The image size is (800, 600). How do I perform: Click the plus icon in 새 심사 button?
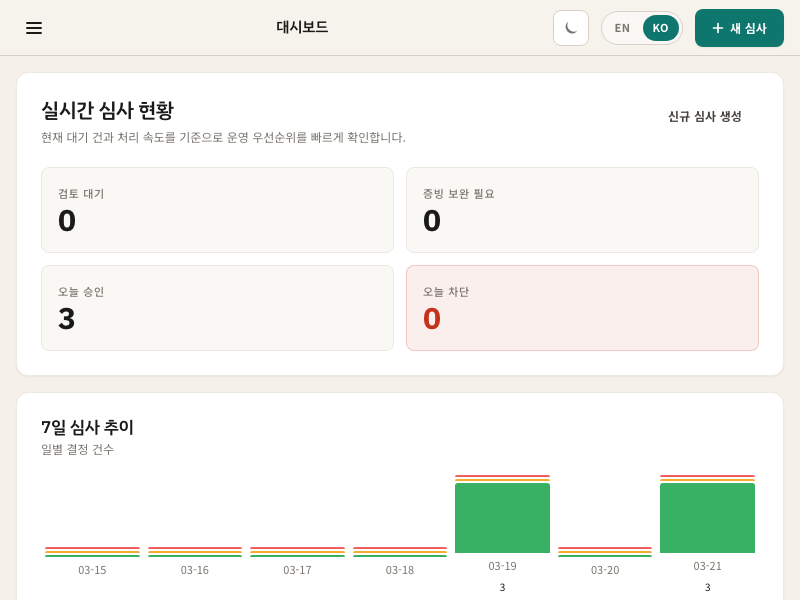(x=719, y=28)
